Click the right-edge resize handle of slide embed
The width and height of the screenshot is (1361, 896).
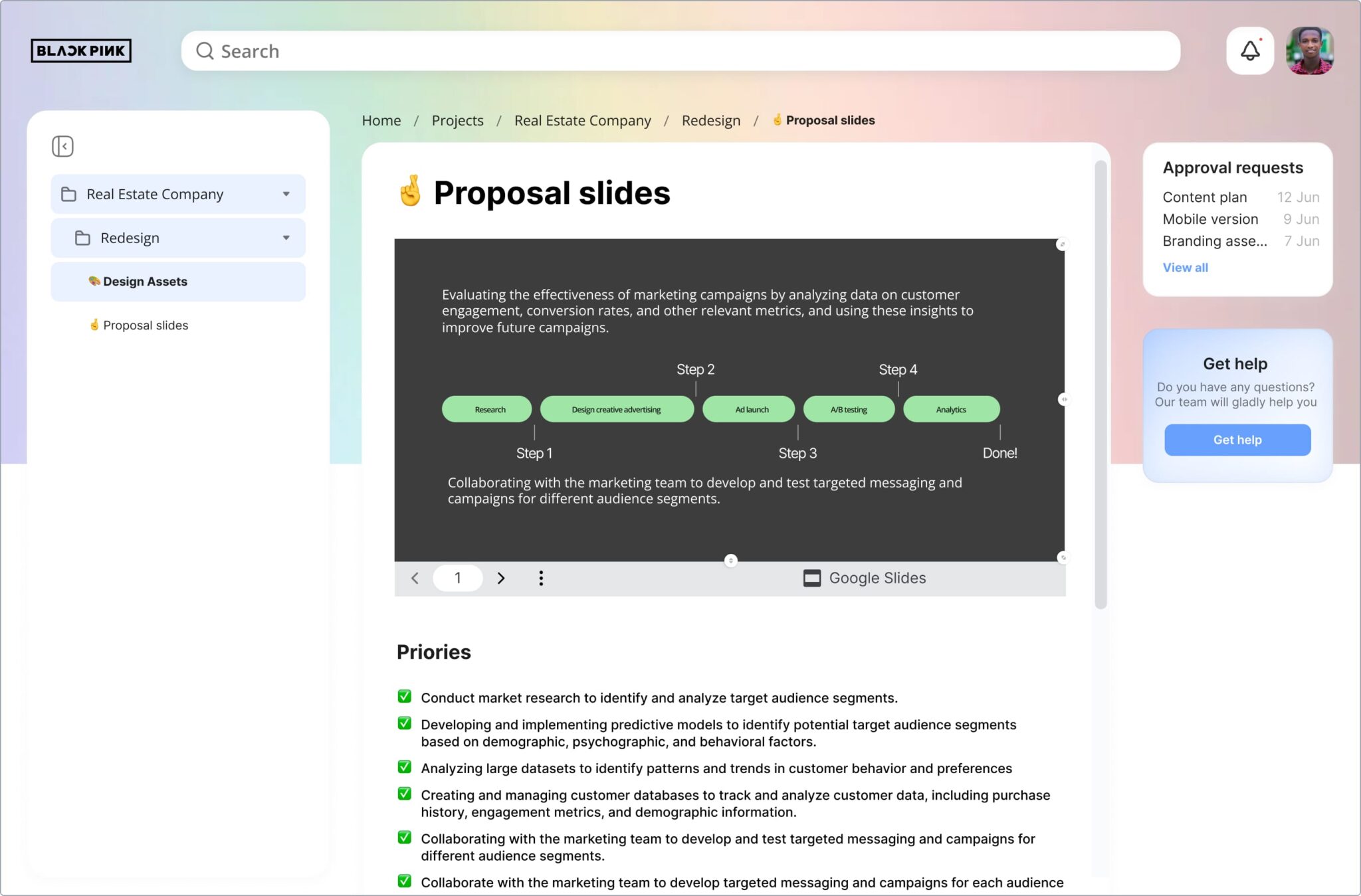(1063, 399)
